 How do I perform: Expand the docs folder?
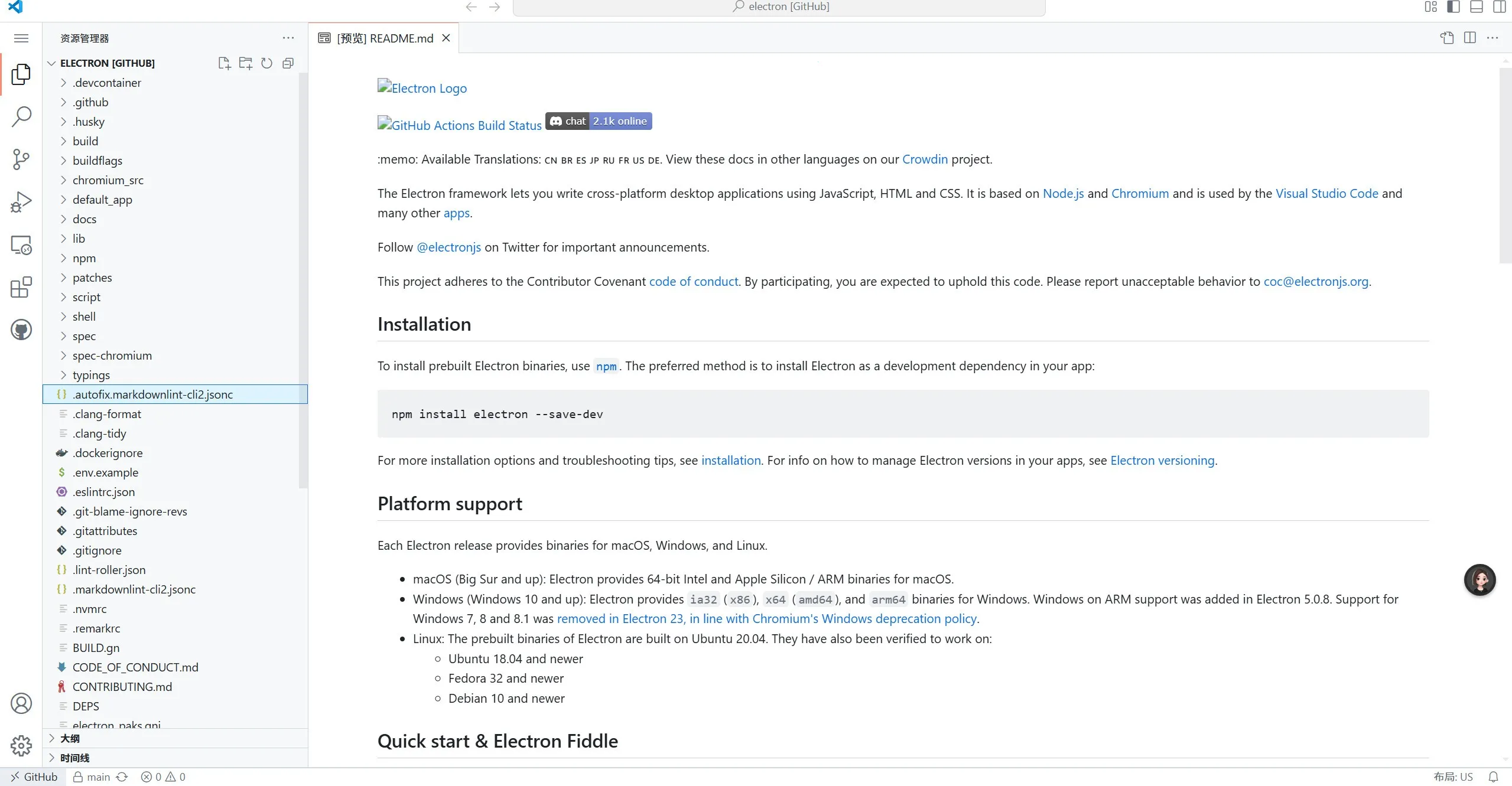tap(86, 219)
